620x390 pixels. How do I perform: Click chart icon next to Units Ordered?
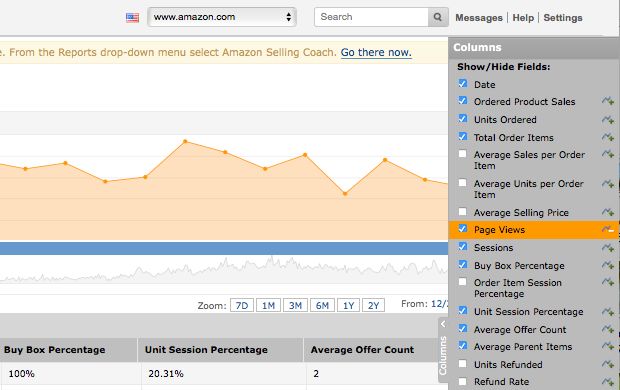click(x=608, y=119)
